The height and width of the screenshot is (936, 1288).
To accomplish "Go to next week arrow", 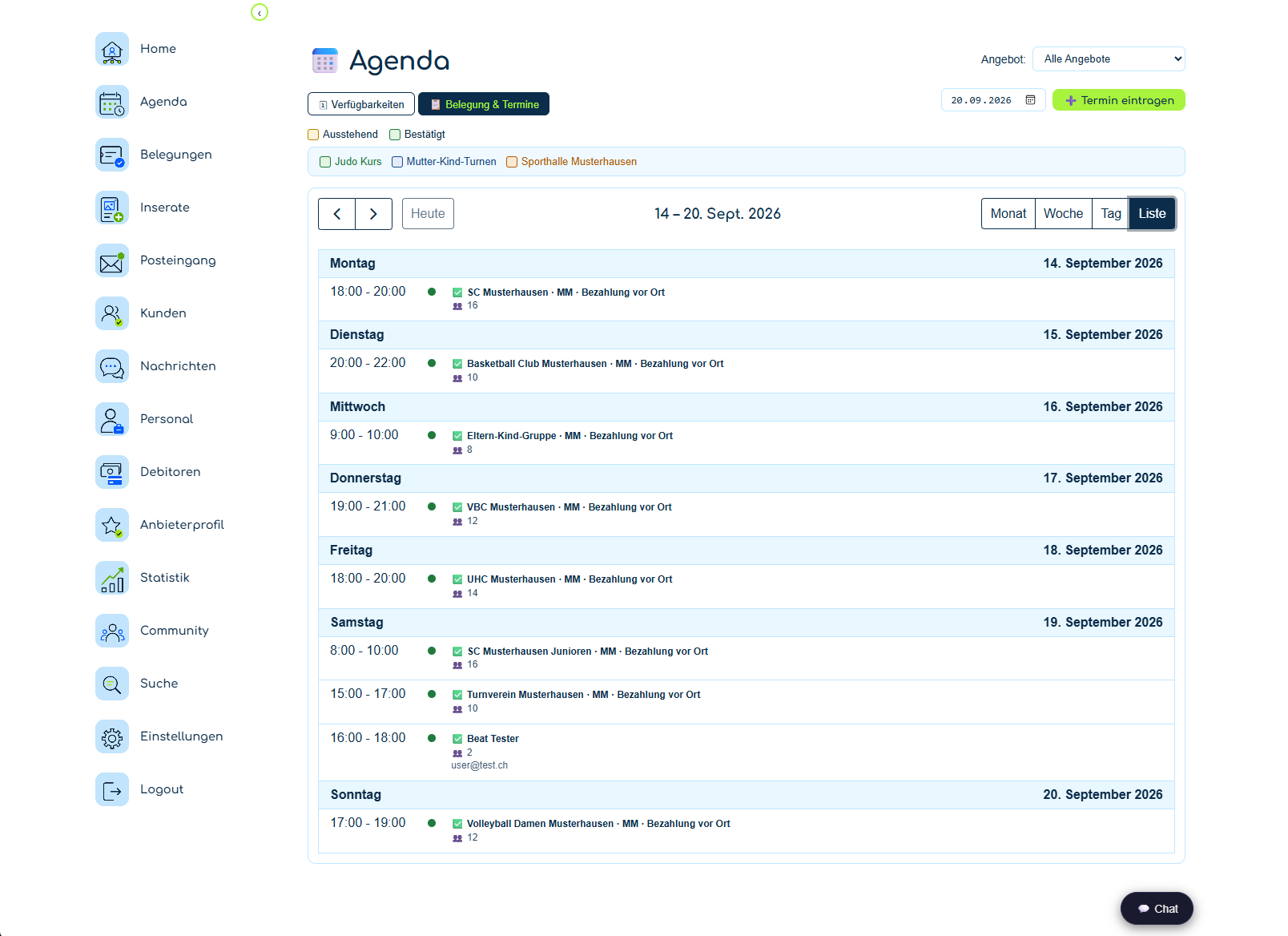I will 373,214.
